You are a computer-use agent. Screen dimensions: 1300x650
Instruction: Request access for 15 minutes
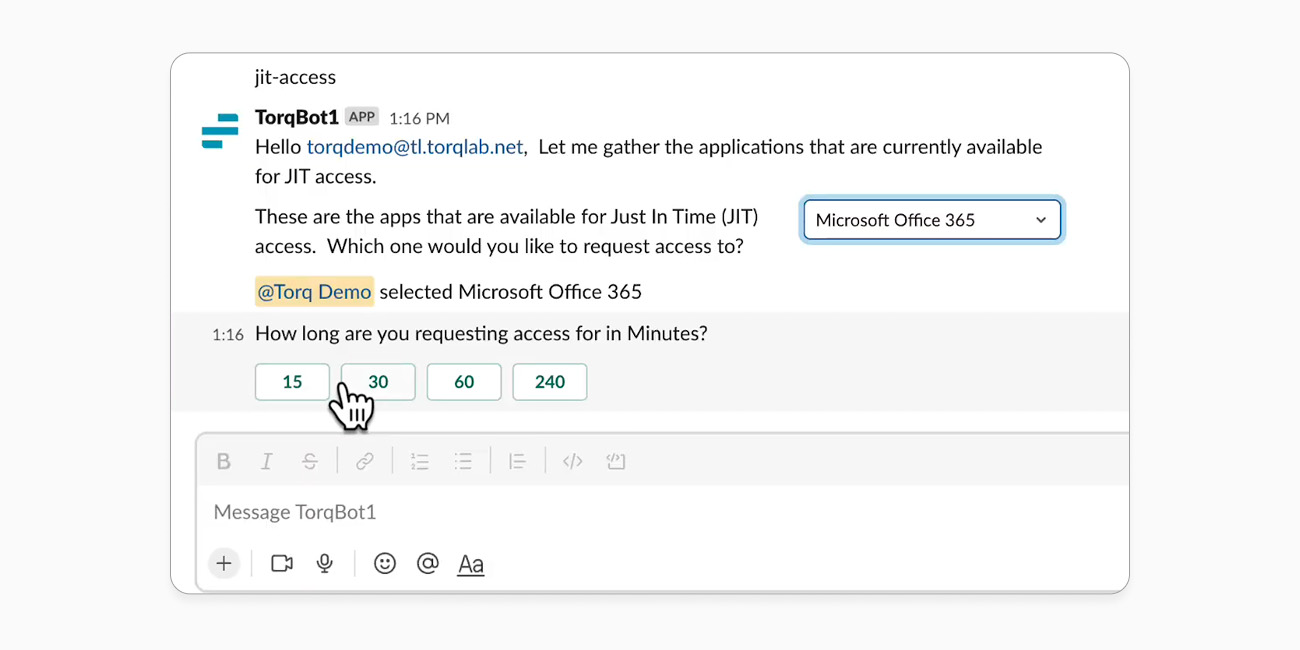[292, 382]
